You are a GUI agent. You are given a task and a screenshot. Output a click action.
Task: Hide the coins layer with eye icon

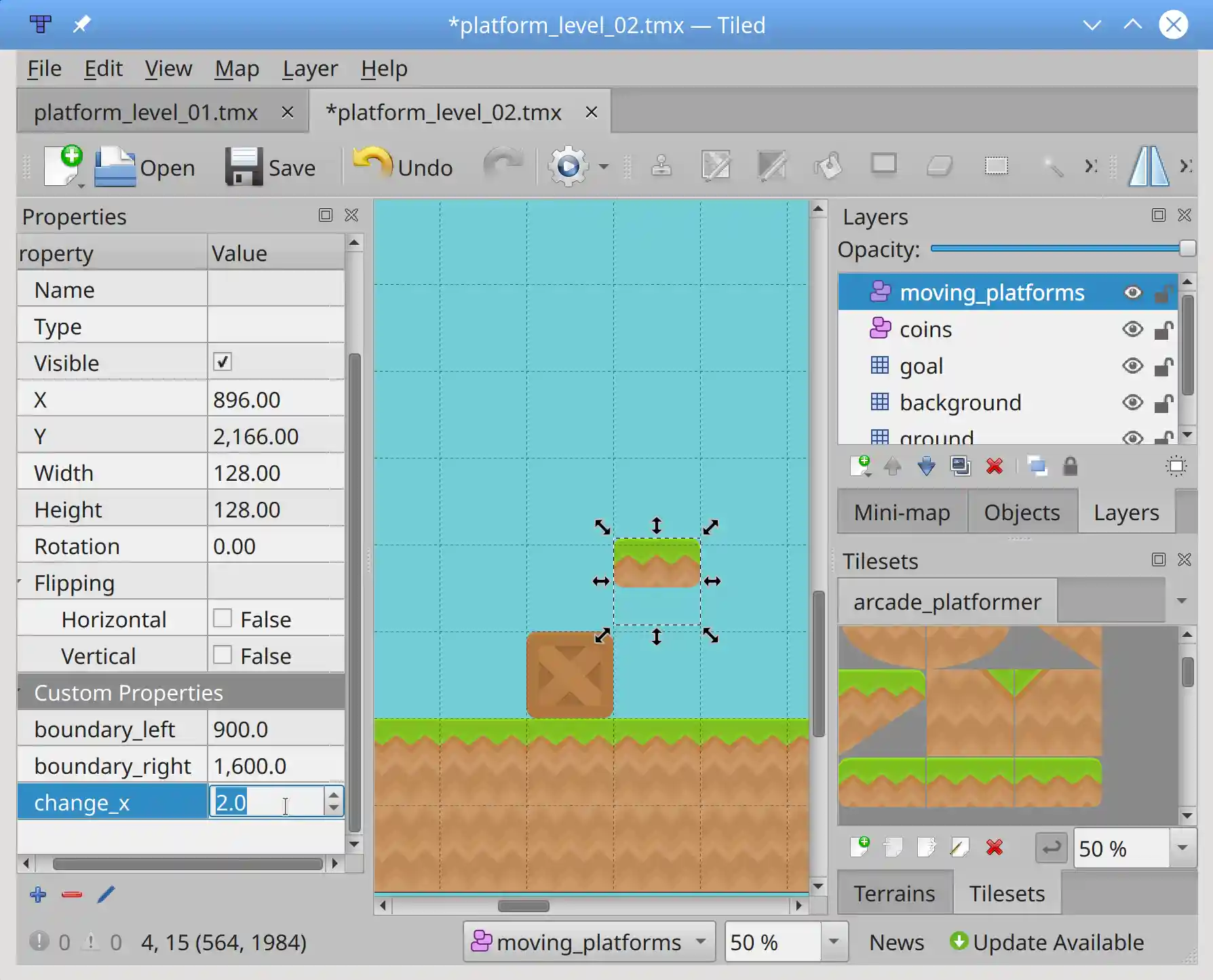(1132, 330)
